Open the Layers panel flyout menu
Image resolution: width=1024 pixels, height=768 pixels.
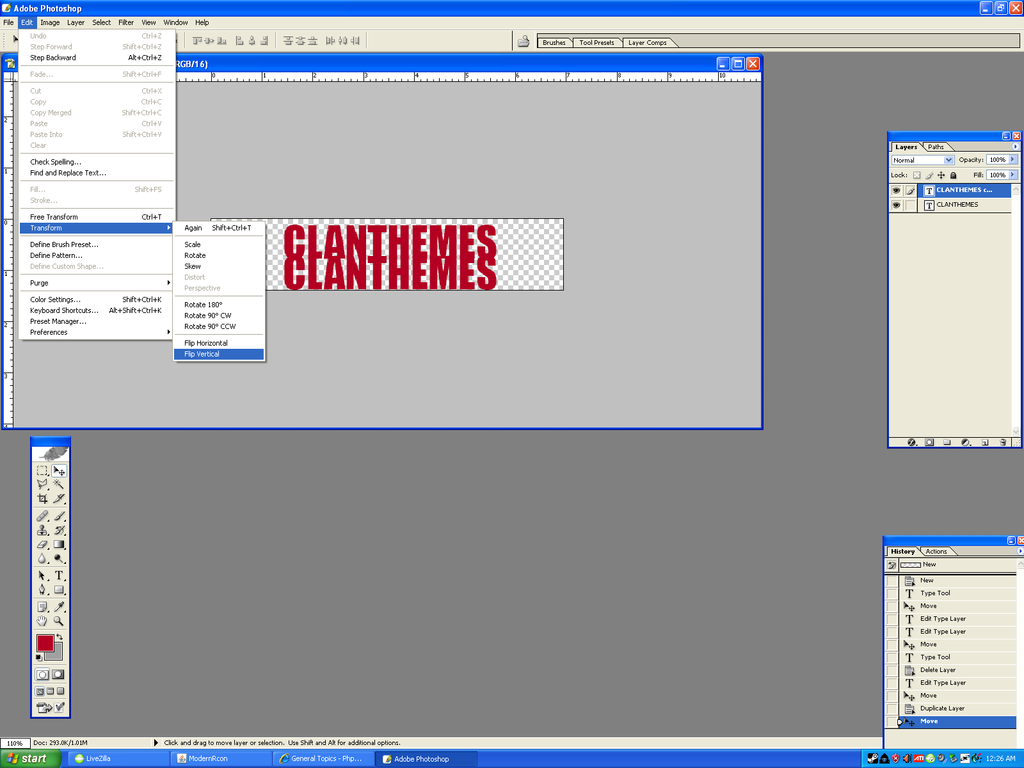[1015, 147]
